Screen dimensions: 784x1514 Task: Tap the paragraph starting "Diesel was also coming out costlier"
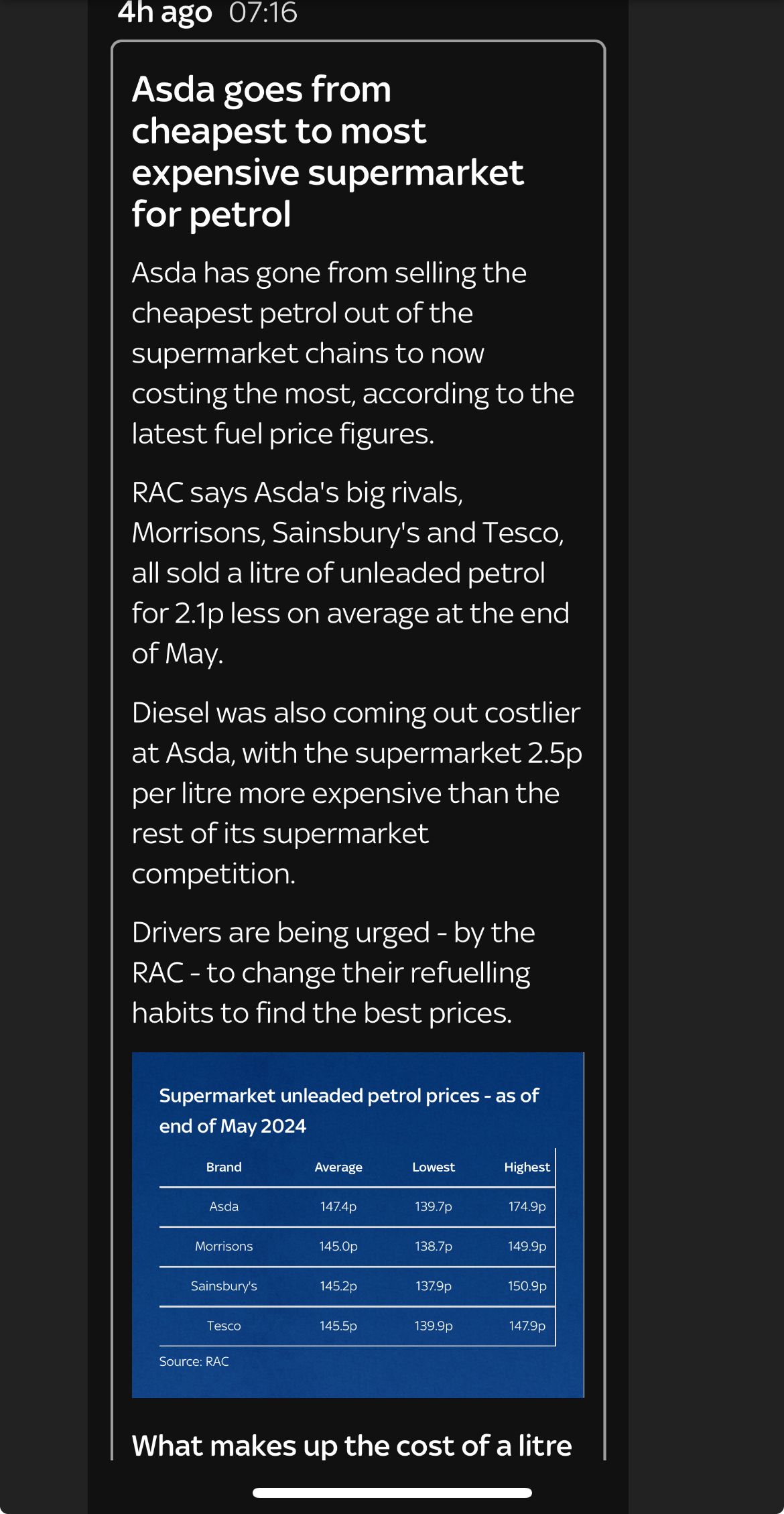[355, 792]
